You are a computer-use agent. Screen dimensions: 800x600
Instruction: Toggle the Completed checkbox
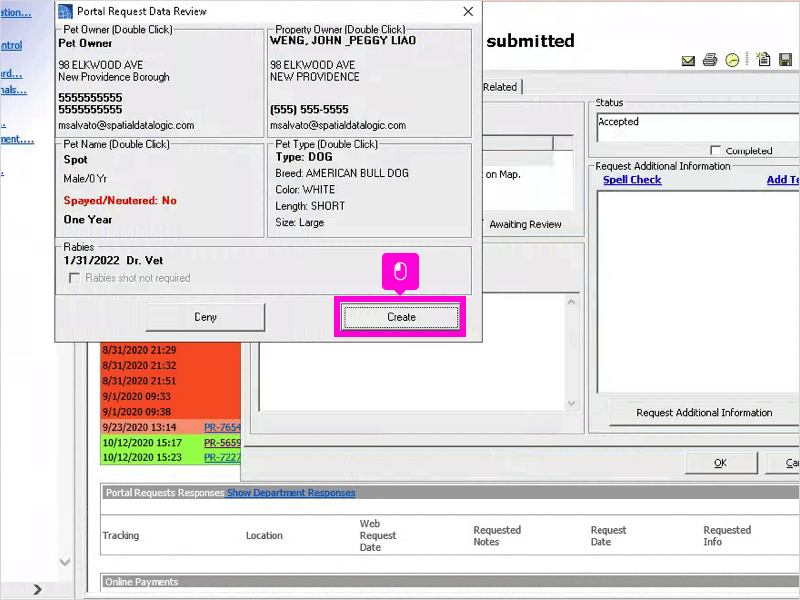tap(715, 151)
